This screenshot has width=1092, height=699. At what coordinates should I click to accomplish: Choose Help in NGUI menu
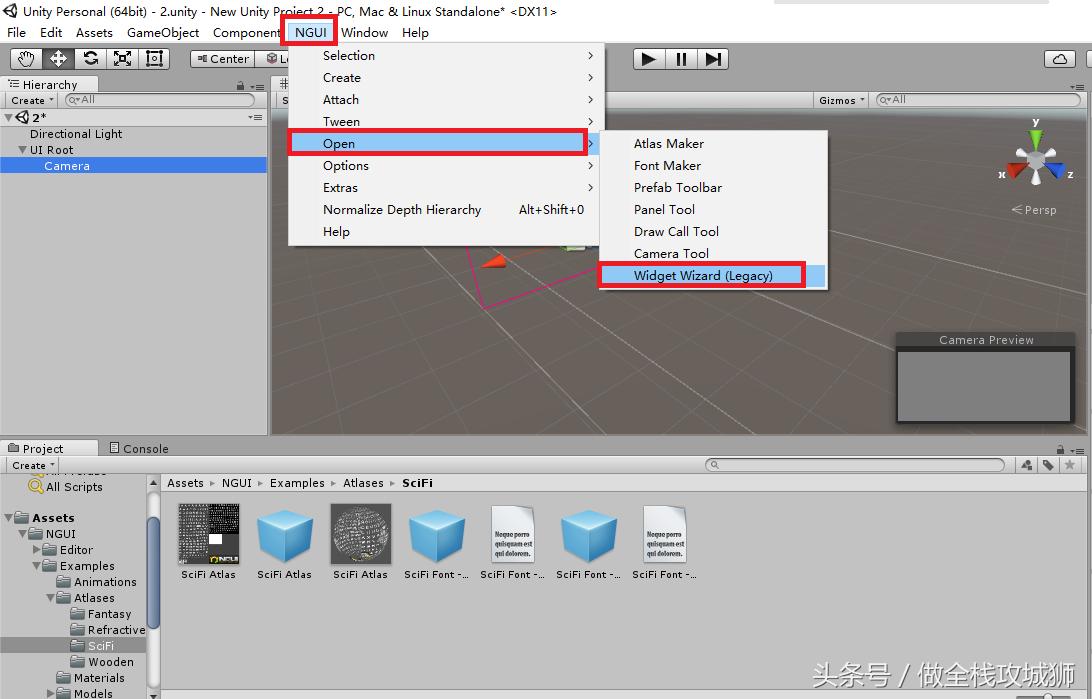[446, 232]
